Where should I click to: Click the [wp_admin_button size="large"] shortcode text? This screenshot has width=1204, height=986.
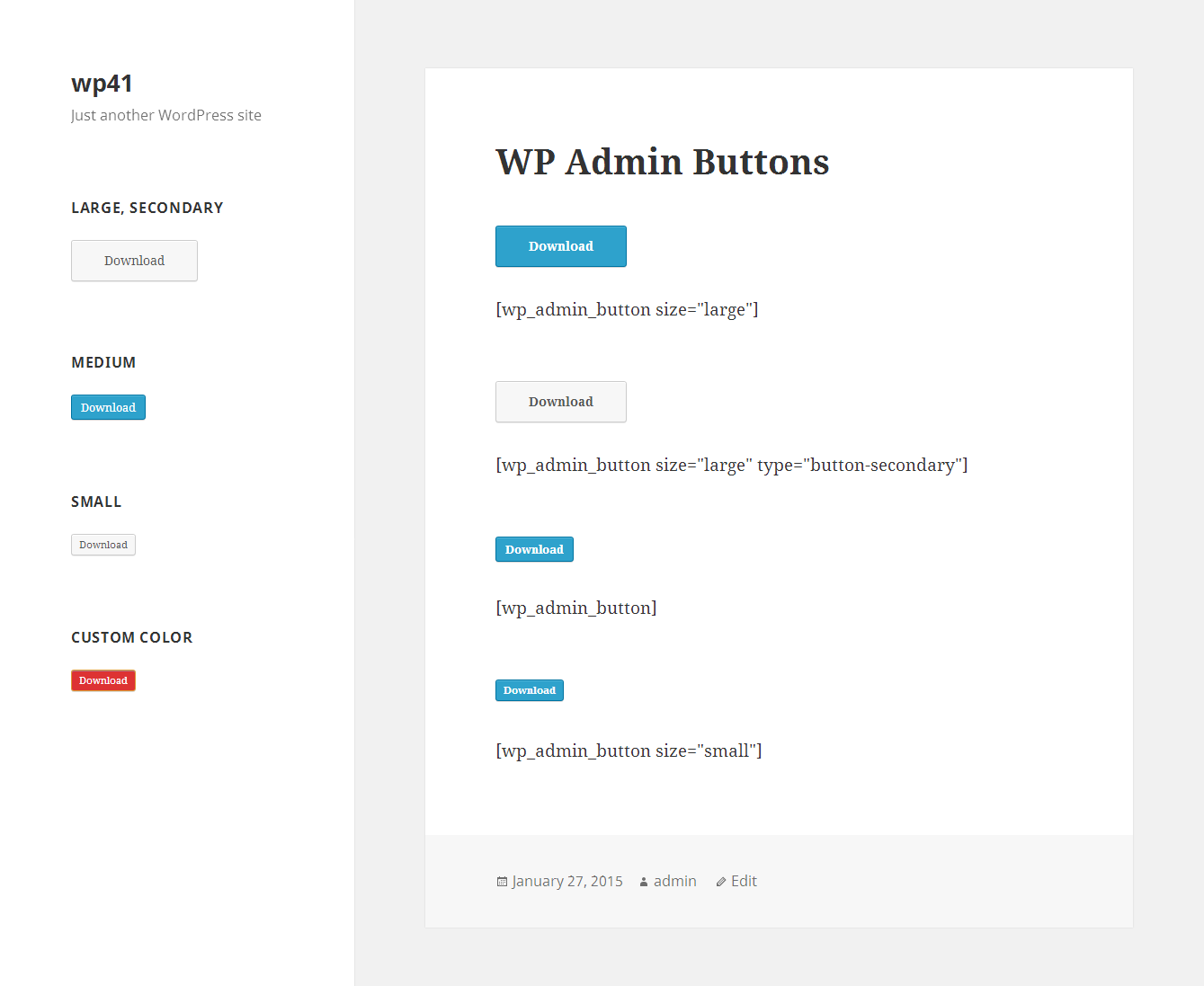(x=627, y=309)
